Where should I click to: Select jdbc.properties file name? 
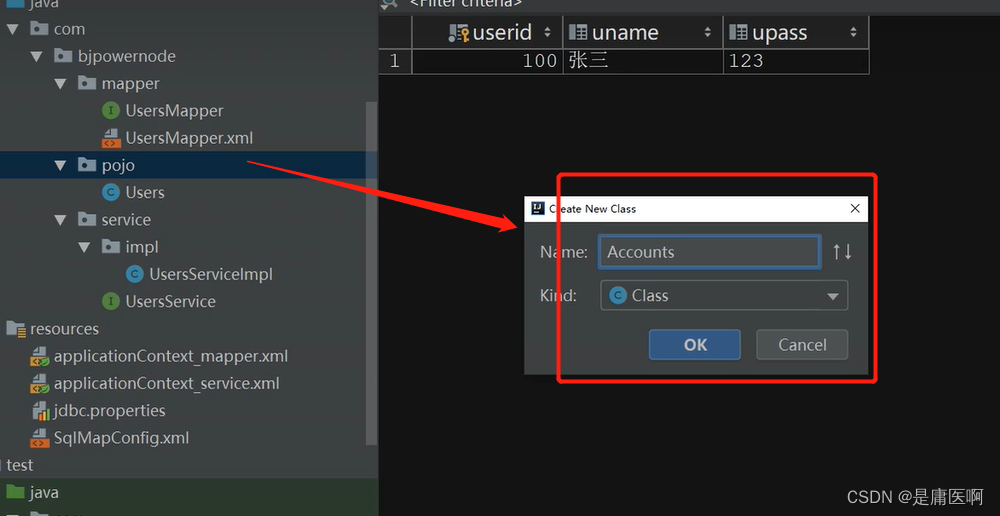coord(110,411)
